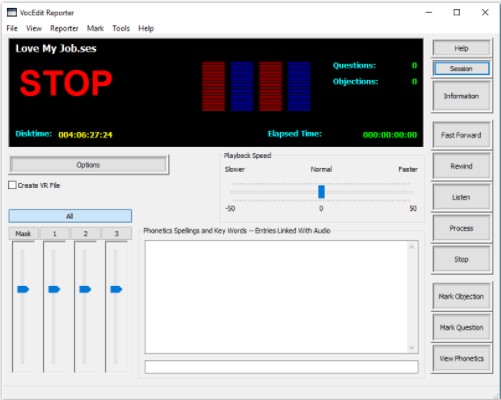Image resolution: width=501 pixels, height=400 pixels.
Task: Click the Options button
Action: pos(88,165)
